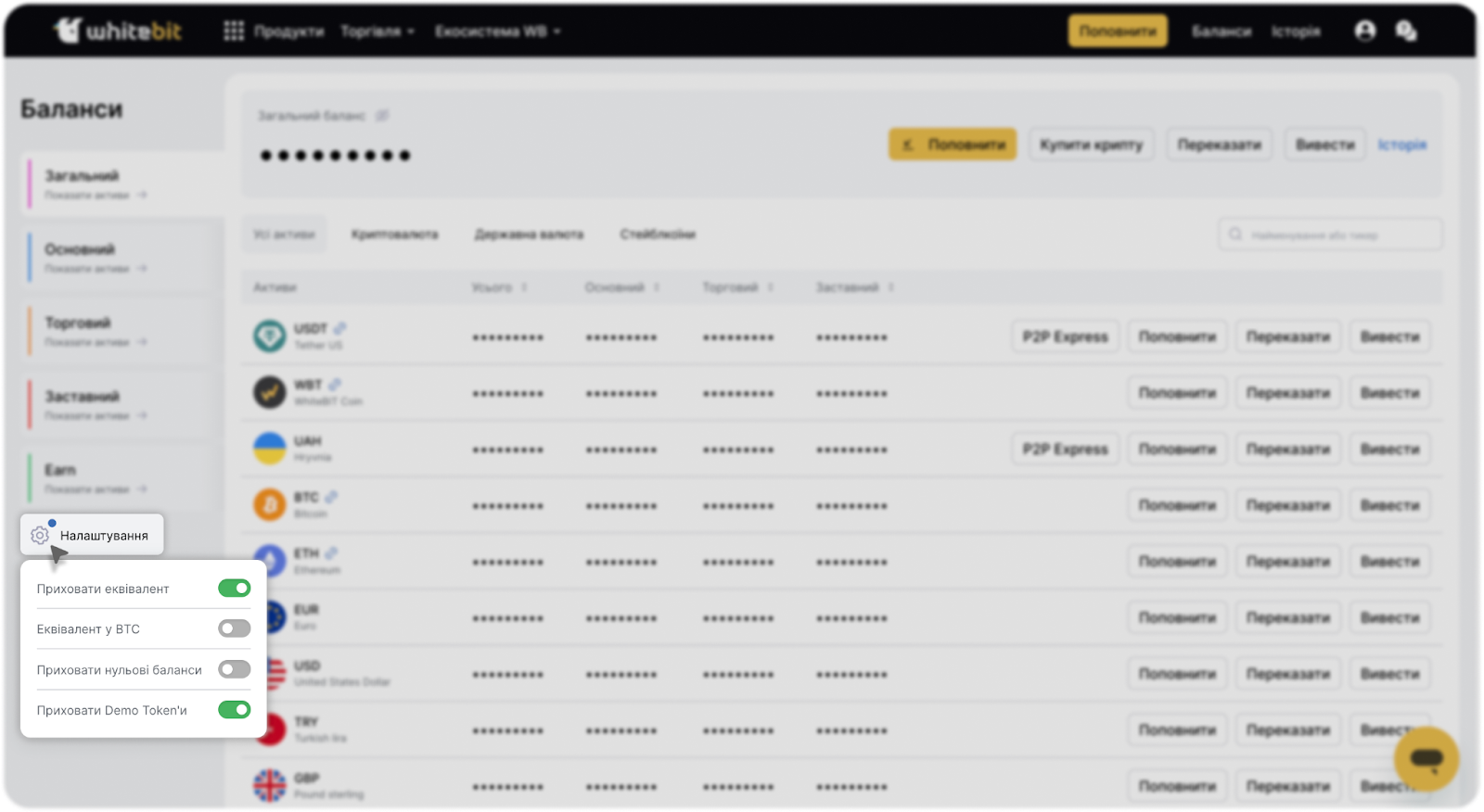Click the WhiteBIT logo
Viewport: 1484px width, 812px height.
click(118, 32)
